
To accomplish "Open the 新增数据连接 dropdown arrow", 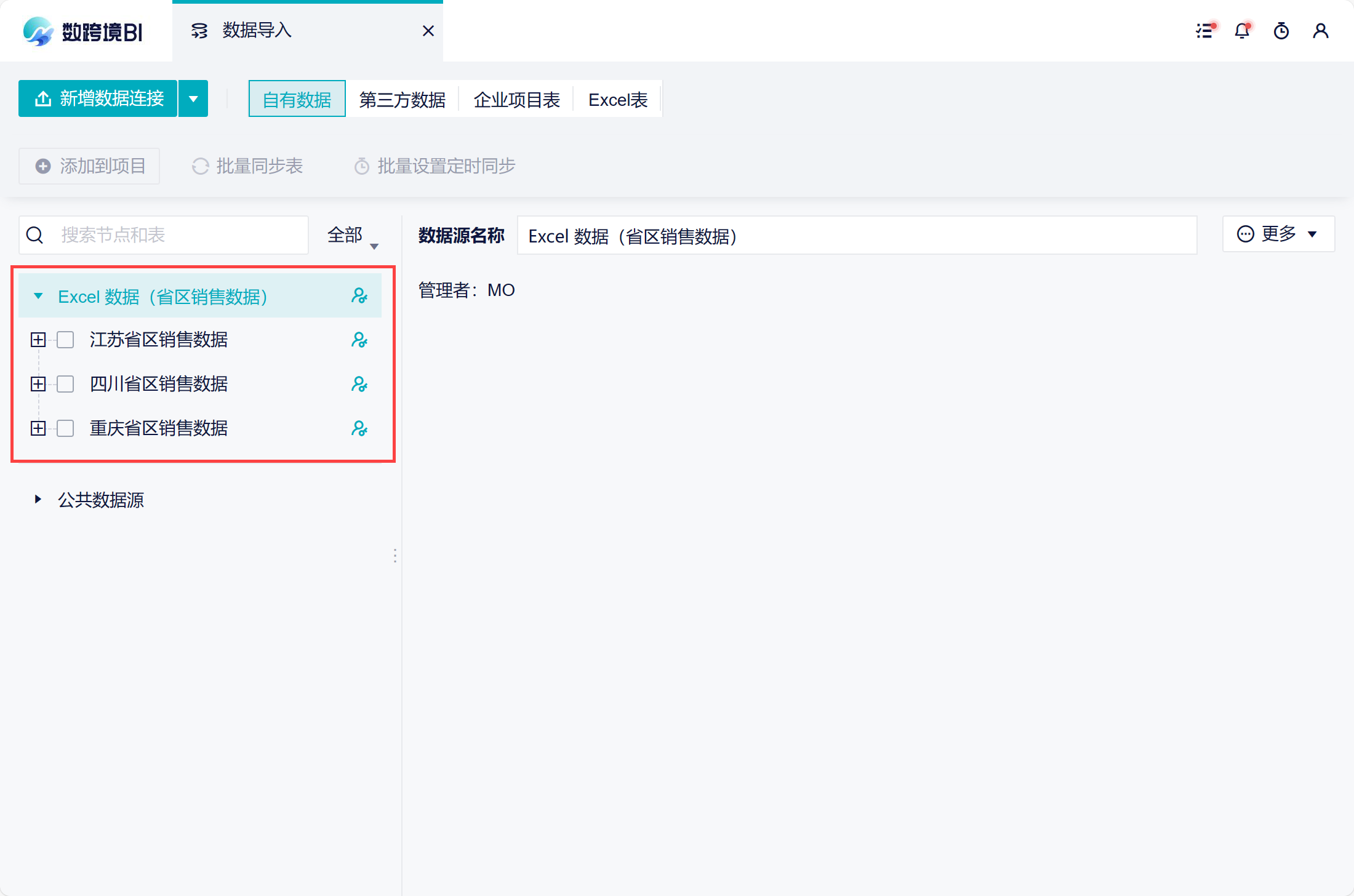I will (x=193, y=98).
